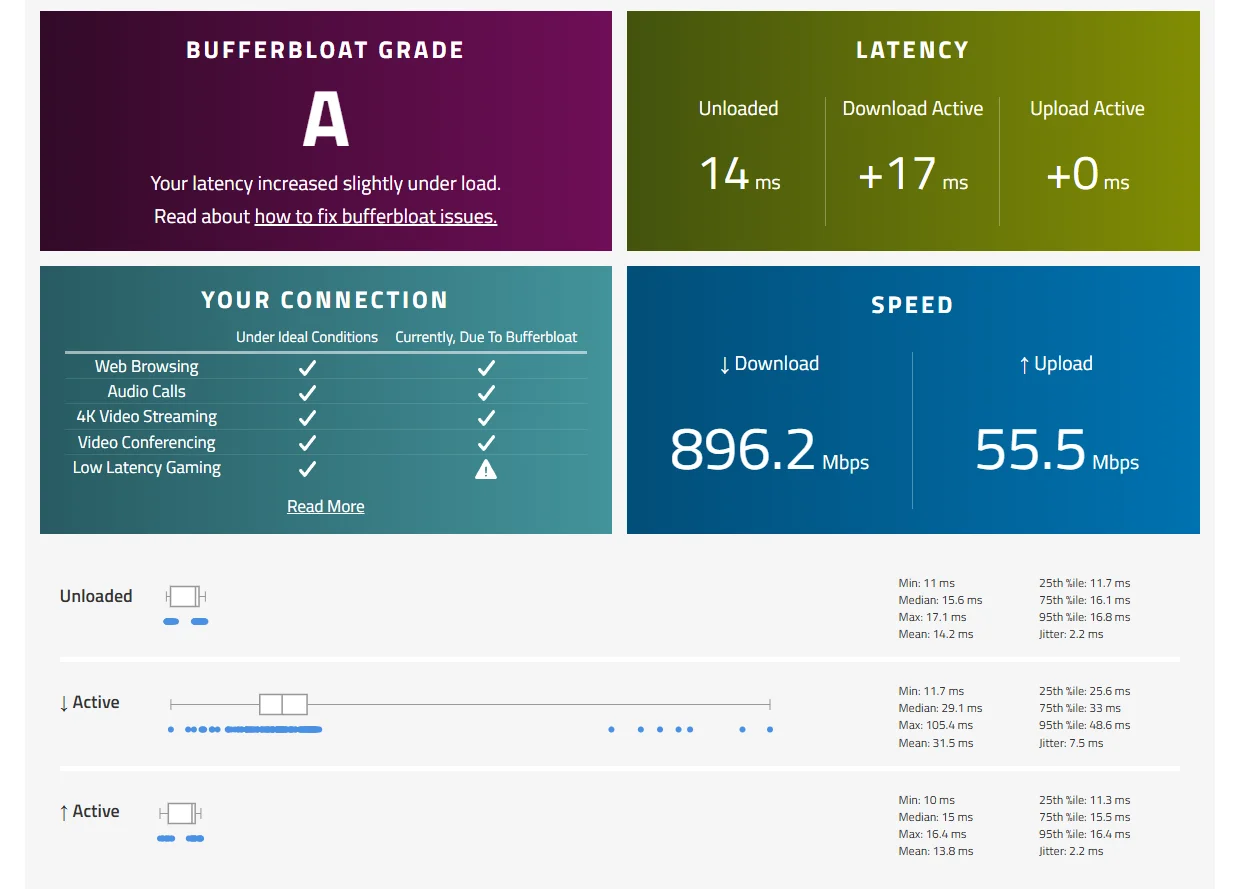Viewport: 1241px width, 889px height.
Task: Click 4K Video Streaming ideal conditions checkmark
Action: [307, 417]
